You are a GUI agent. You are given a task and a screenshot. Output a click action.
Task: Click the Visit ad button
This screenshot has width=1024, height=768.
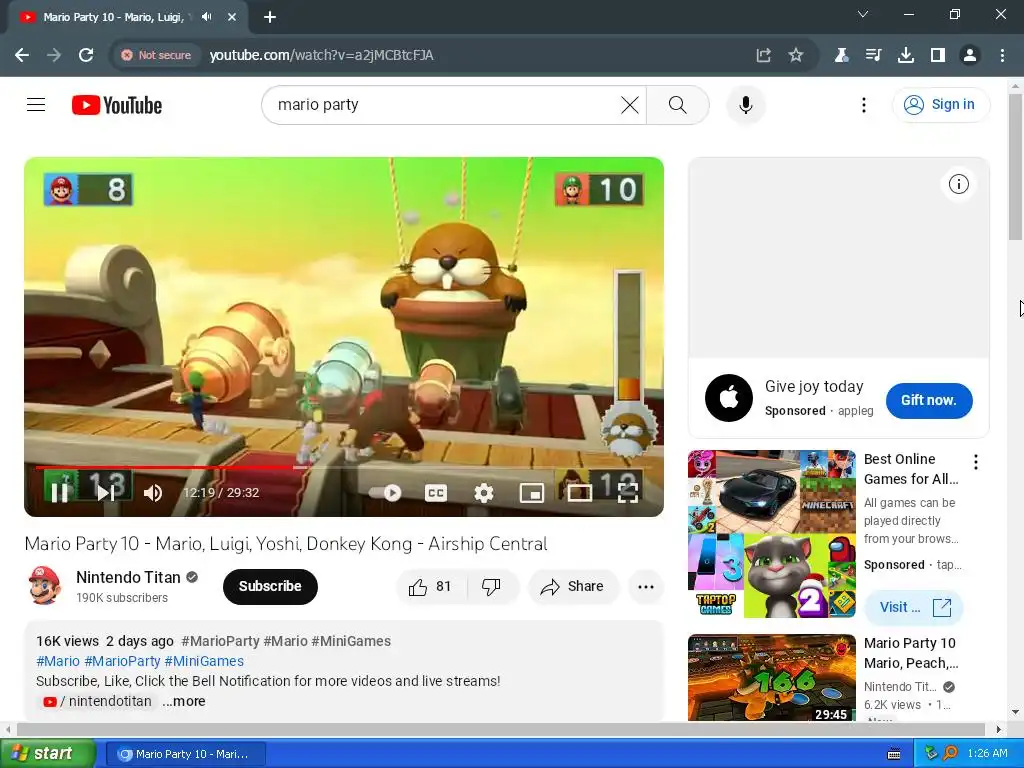[914, 607]
